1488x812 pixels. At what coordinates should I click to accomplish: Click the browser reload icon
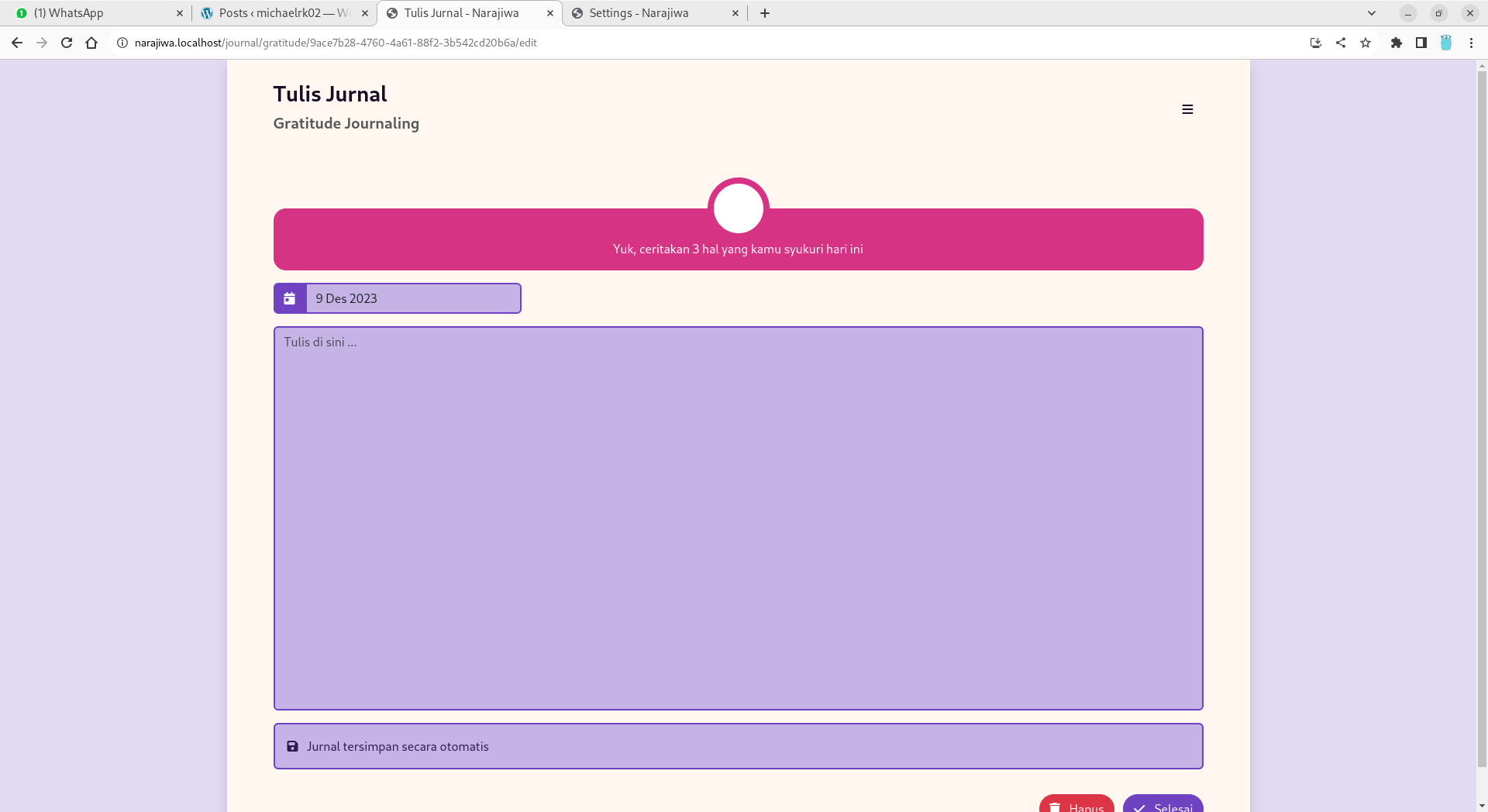[x=67, y=43]
